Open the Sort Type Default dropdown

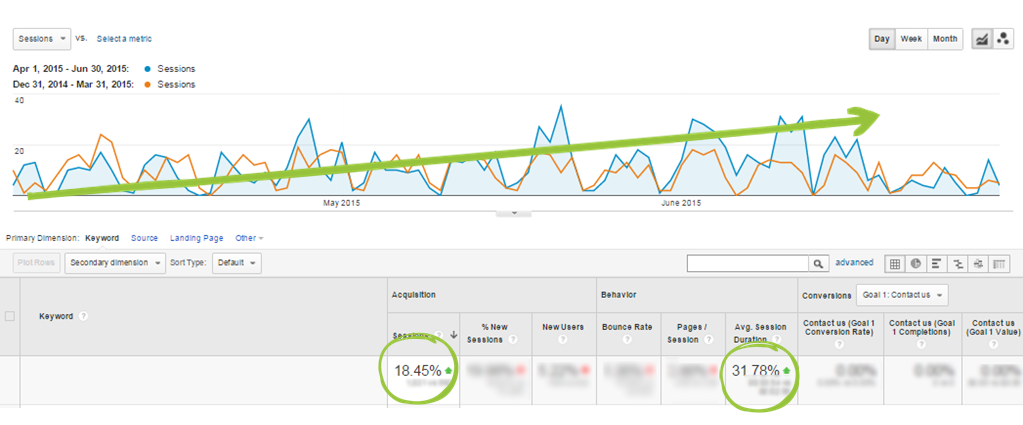coord(238,263)
